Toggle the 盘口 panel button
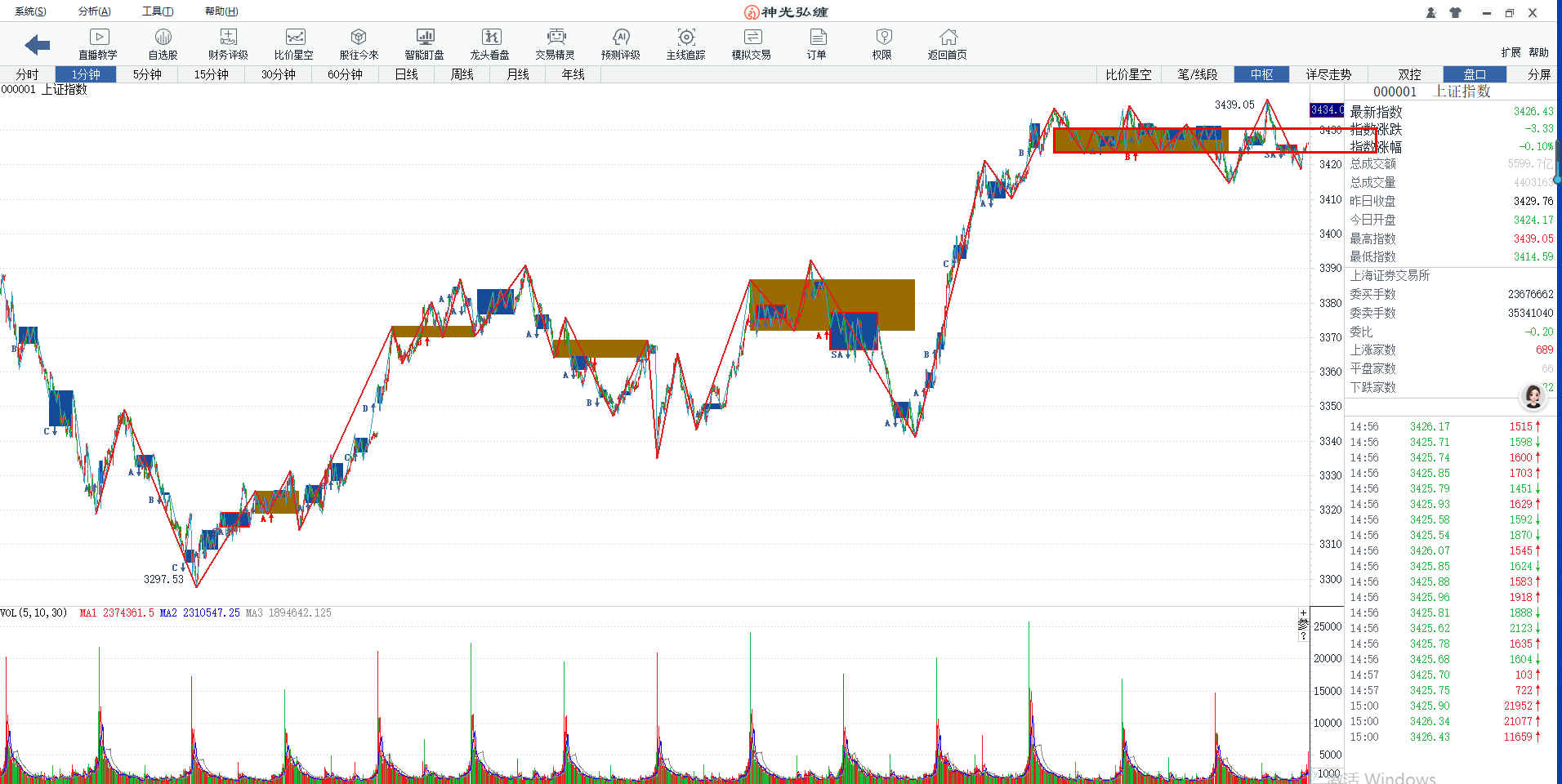The image size is (1562, 784). (x=1475, y=74)
